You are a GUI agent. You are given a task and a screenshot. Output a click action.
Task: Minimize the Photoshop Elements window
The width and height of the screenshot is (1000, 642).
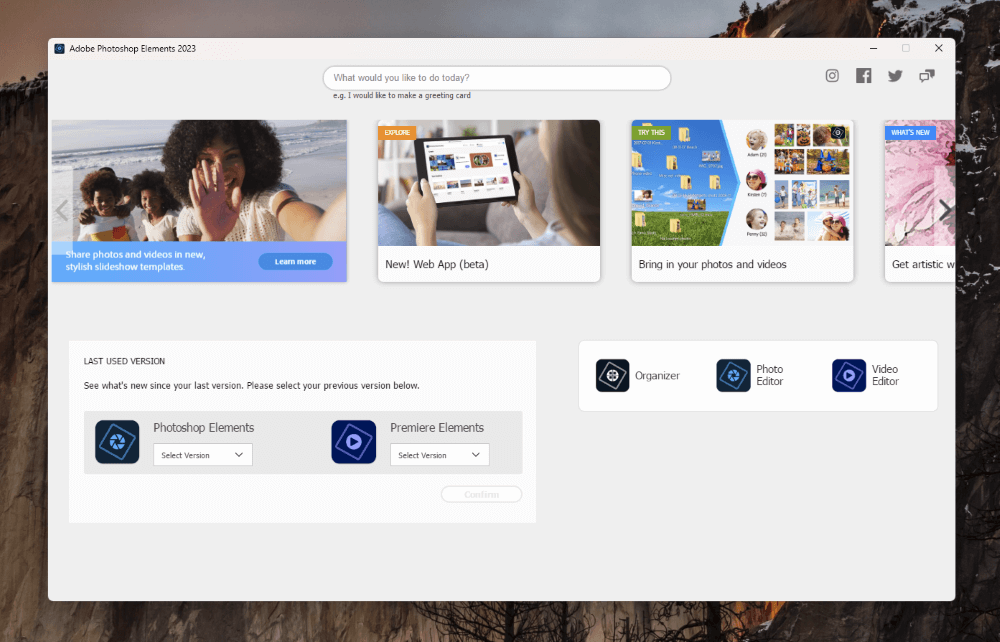pos(874,48)
